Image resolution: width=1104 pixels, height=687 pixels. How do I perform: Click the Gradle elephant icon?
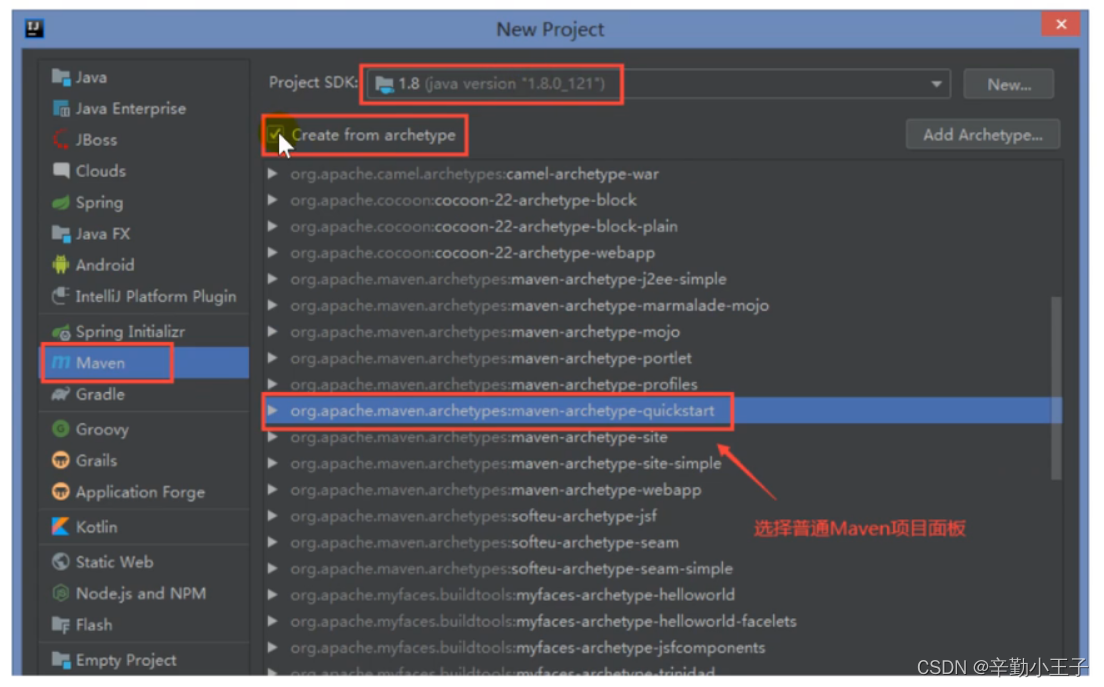pyautogui.click(x=61, y=394)
